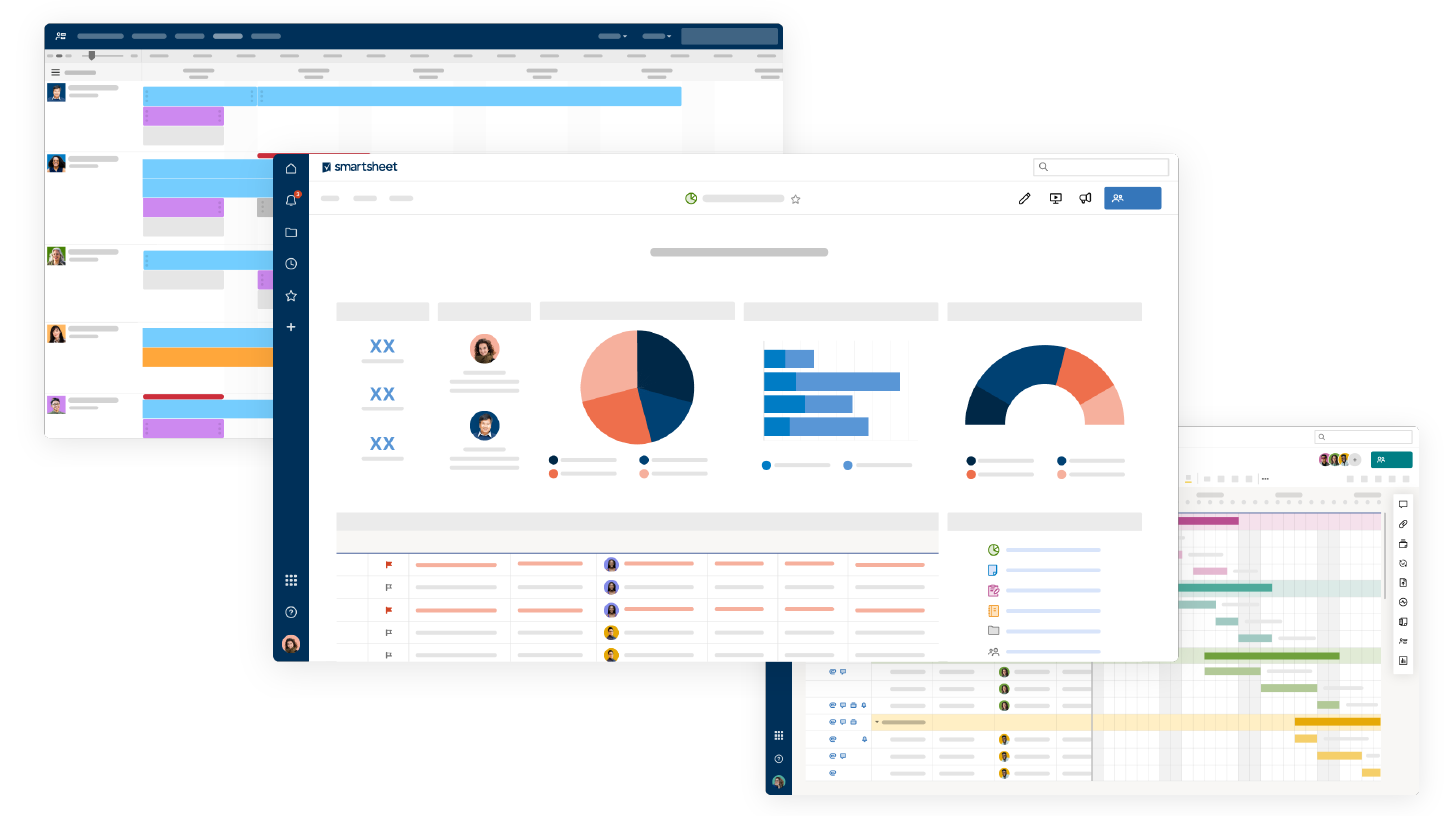Select the highlighted tab in resource view top bar
This screenshot has height=816, width=1451.
[x=228, y=36]
